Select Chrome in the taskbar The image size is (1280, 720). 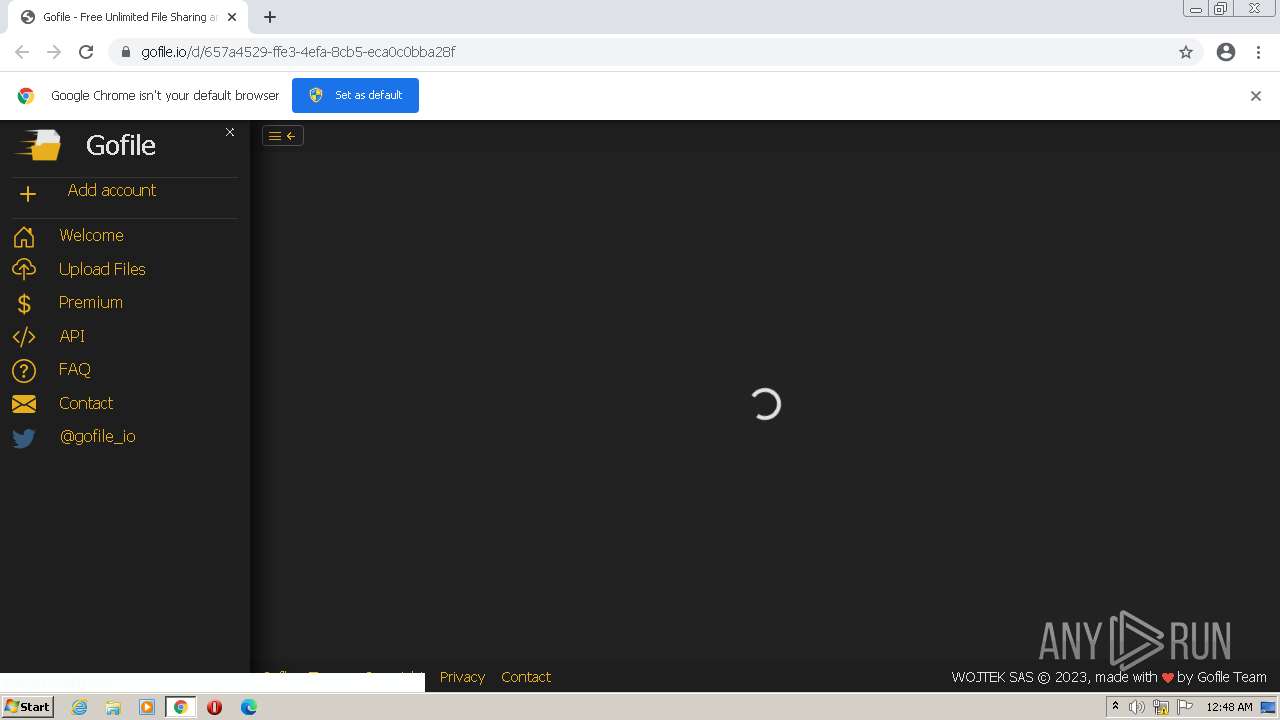181,707
